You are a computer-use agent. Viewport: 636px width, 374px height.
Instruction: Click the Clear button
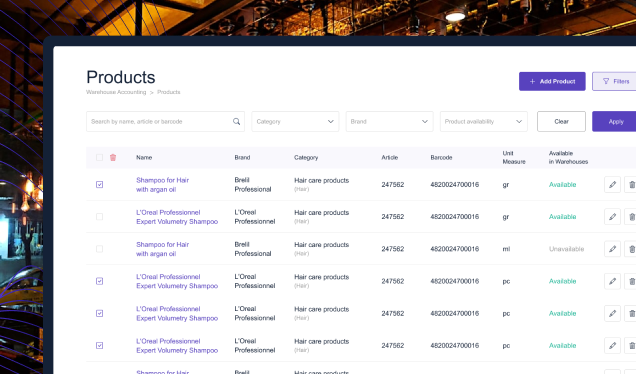coord(561,121)
